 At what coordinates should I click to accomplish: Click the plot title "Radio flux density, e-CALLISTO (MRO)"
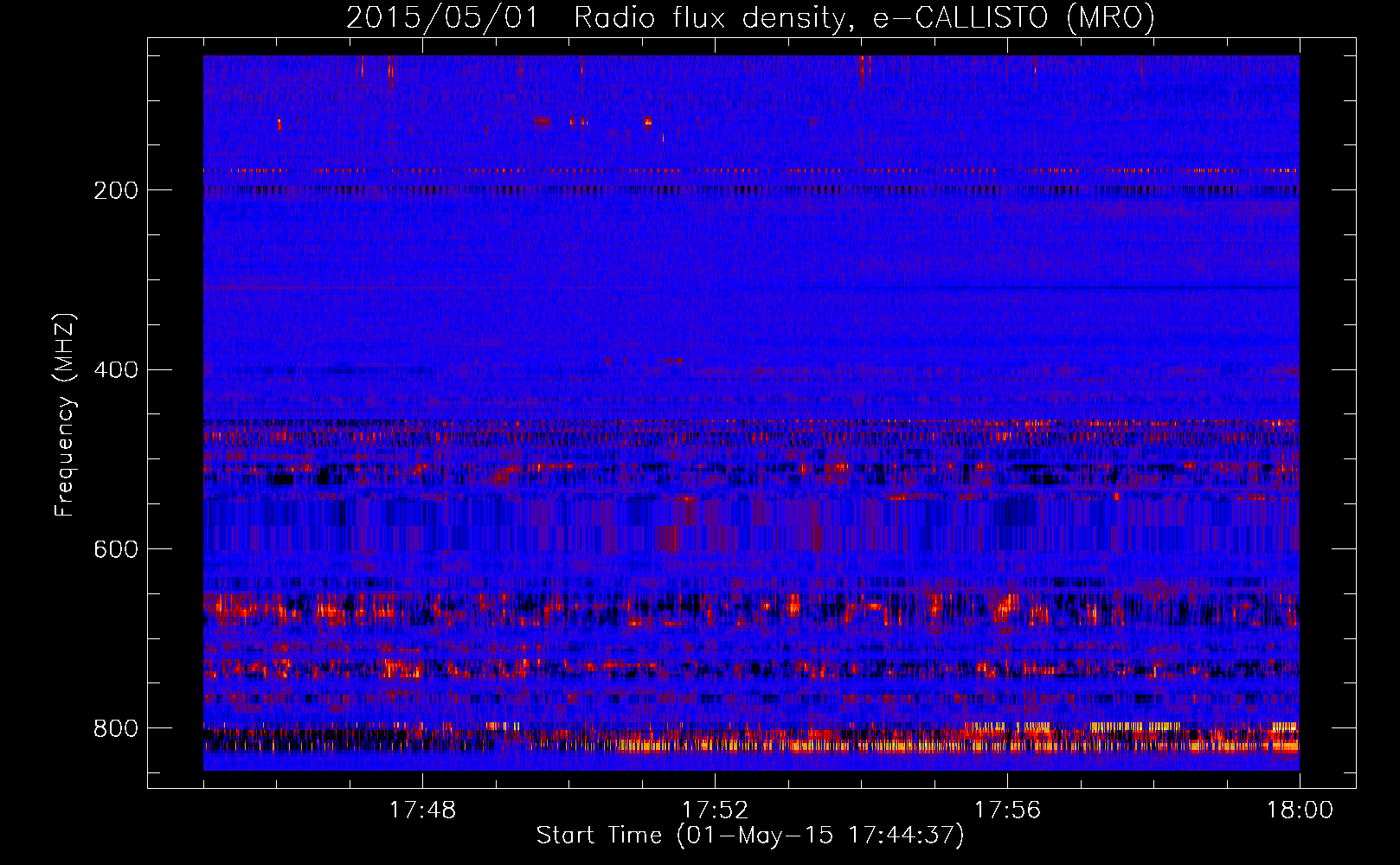click(x=864, y=18)
